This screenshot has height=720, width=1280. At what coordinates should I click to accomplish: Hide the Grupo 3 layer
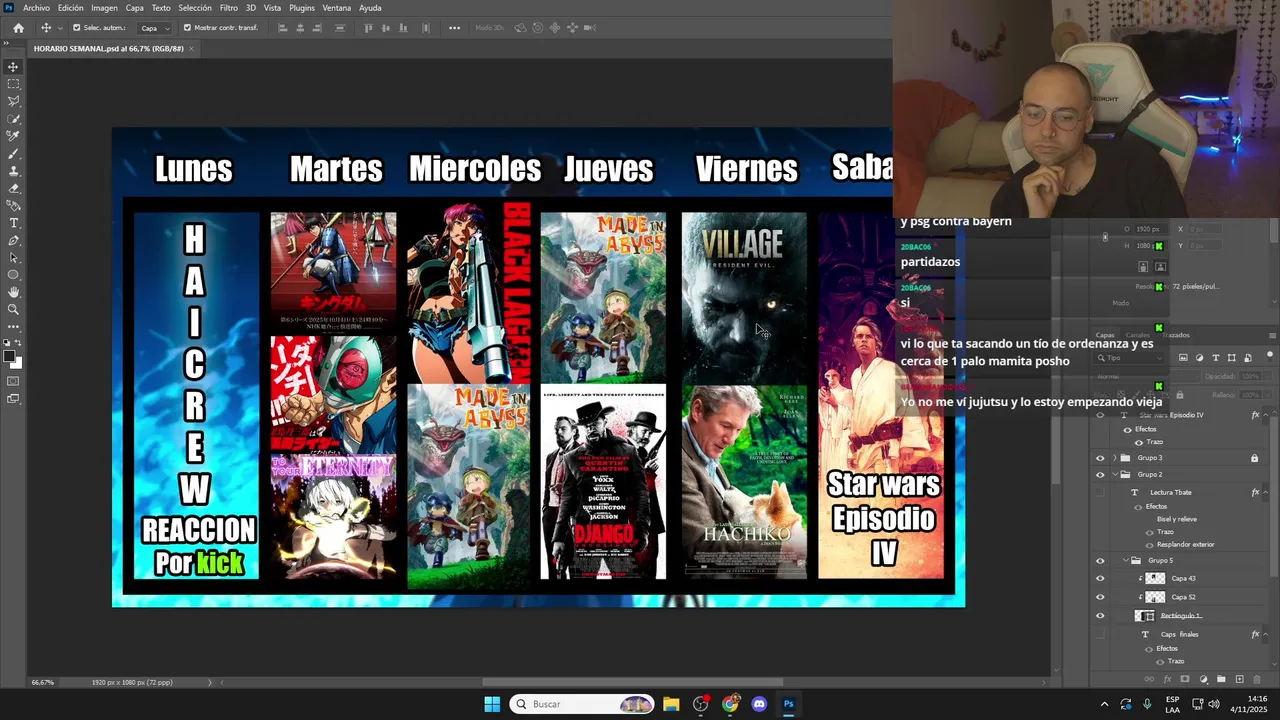click(1100, 458)
